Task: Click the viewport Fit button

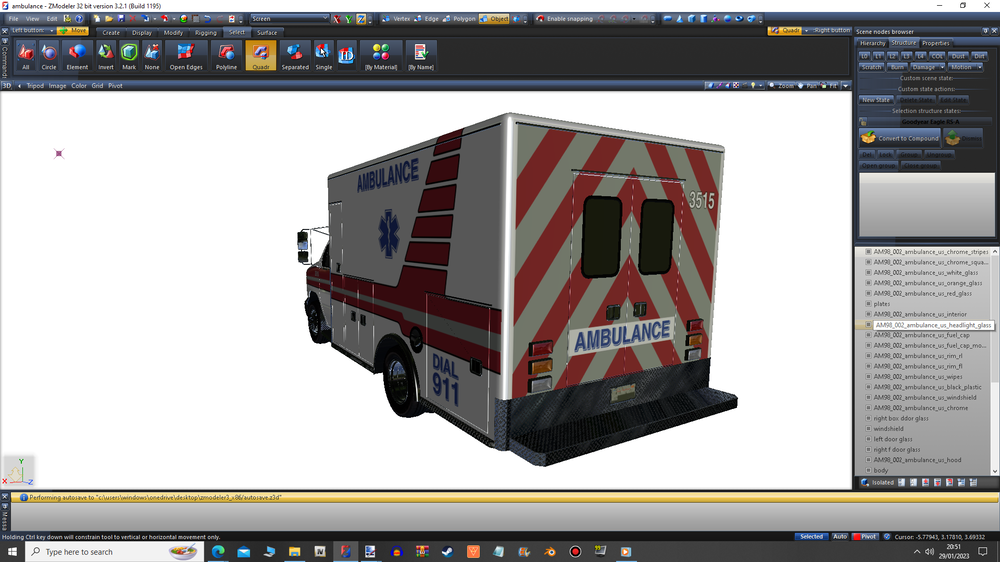Action: pos(829,85)
